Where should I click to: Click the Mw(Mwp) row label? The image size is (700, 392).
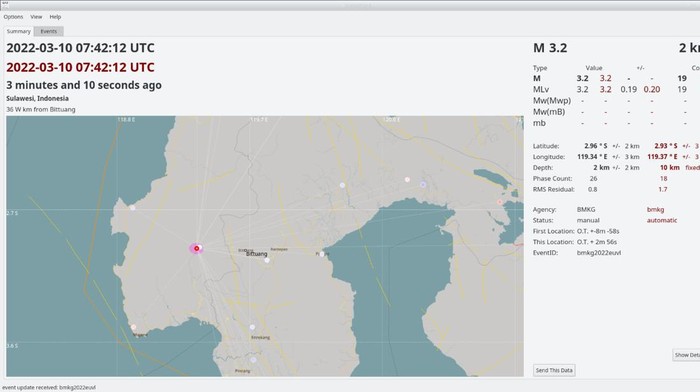552,101
